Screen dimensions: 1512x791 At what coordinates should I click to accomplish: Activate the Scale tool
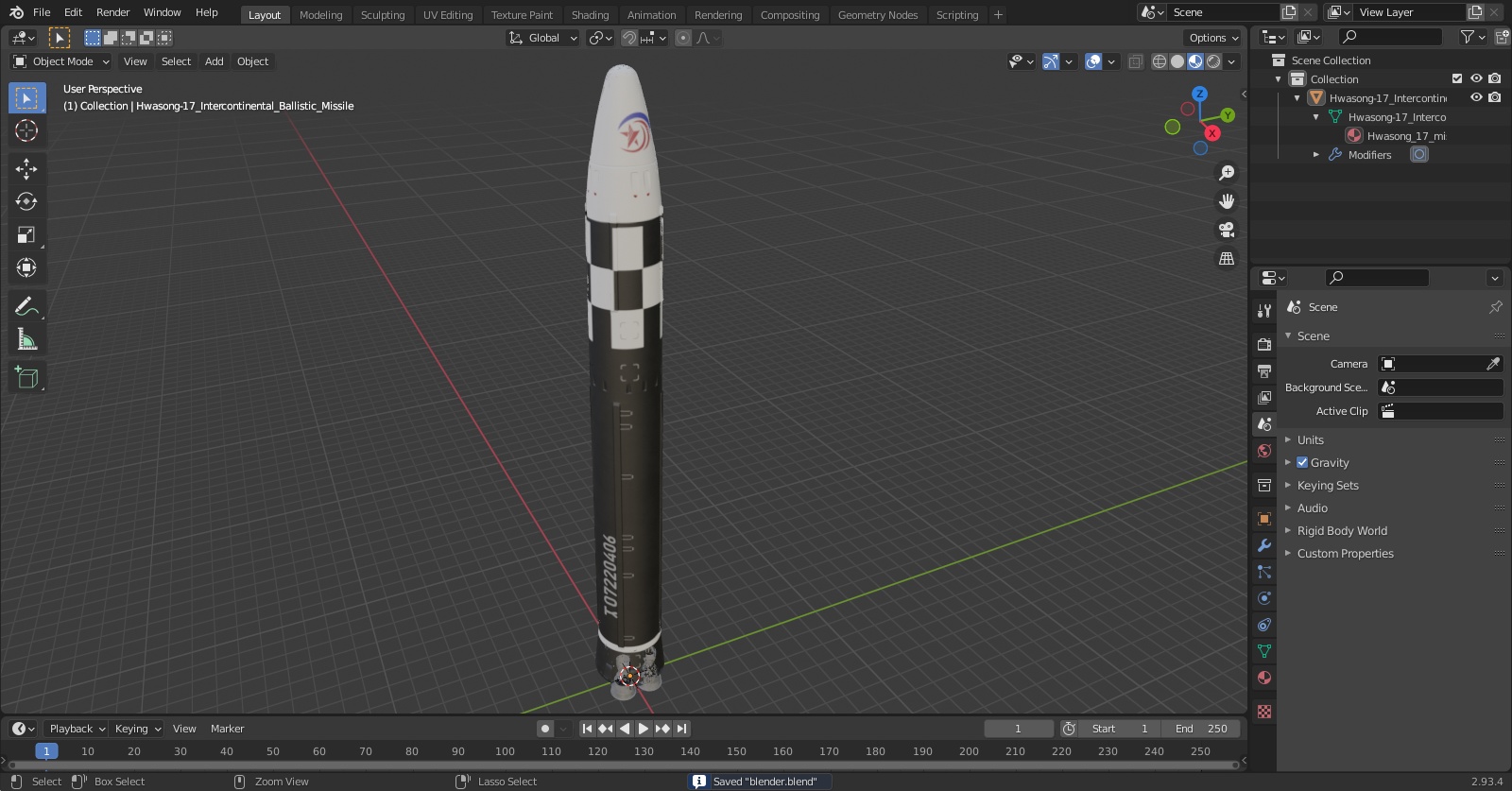(x=26, y=234)
